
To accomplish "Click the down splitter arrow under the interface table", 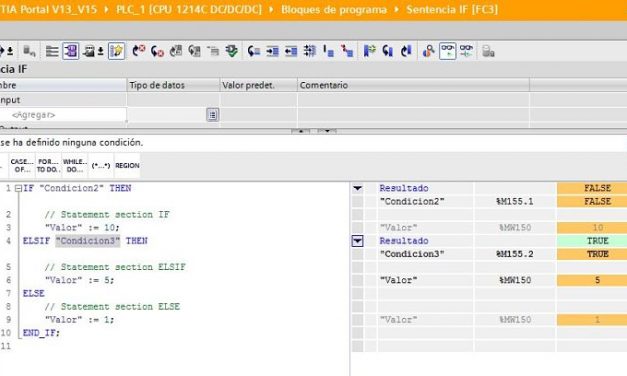I will [327, 131].
